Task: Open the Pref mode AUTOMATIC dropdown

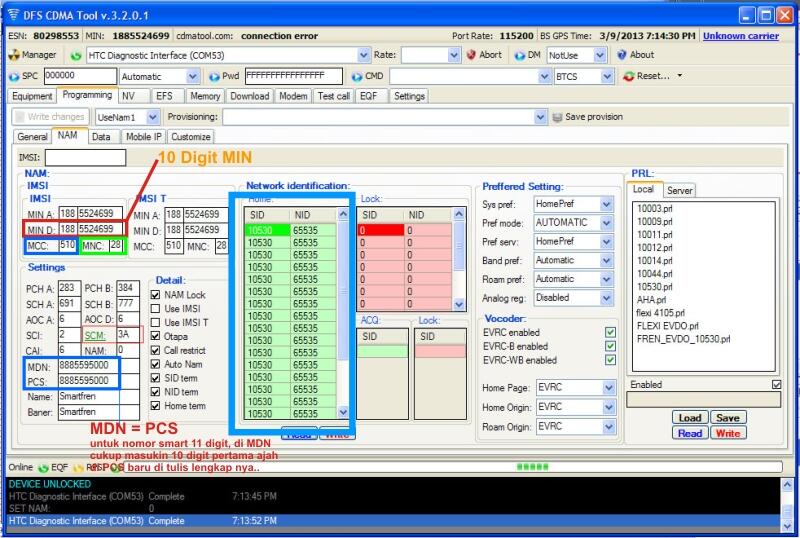Action: point(606,223)
